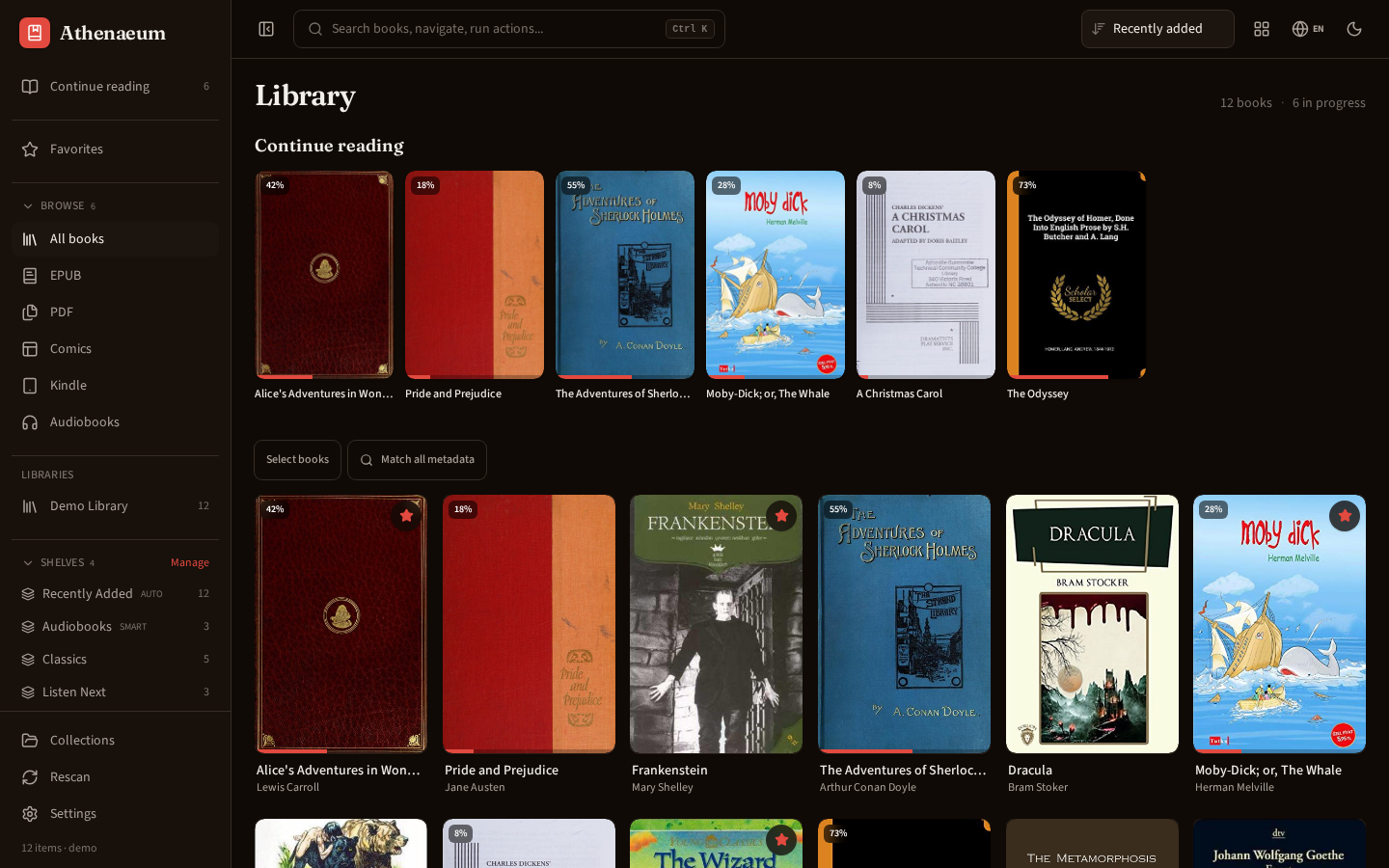
Task: Collapse the Browse section chevron
Action: (28, 206)
